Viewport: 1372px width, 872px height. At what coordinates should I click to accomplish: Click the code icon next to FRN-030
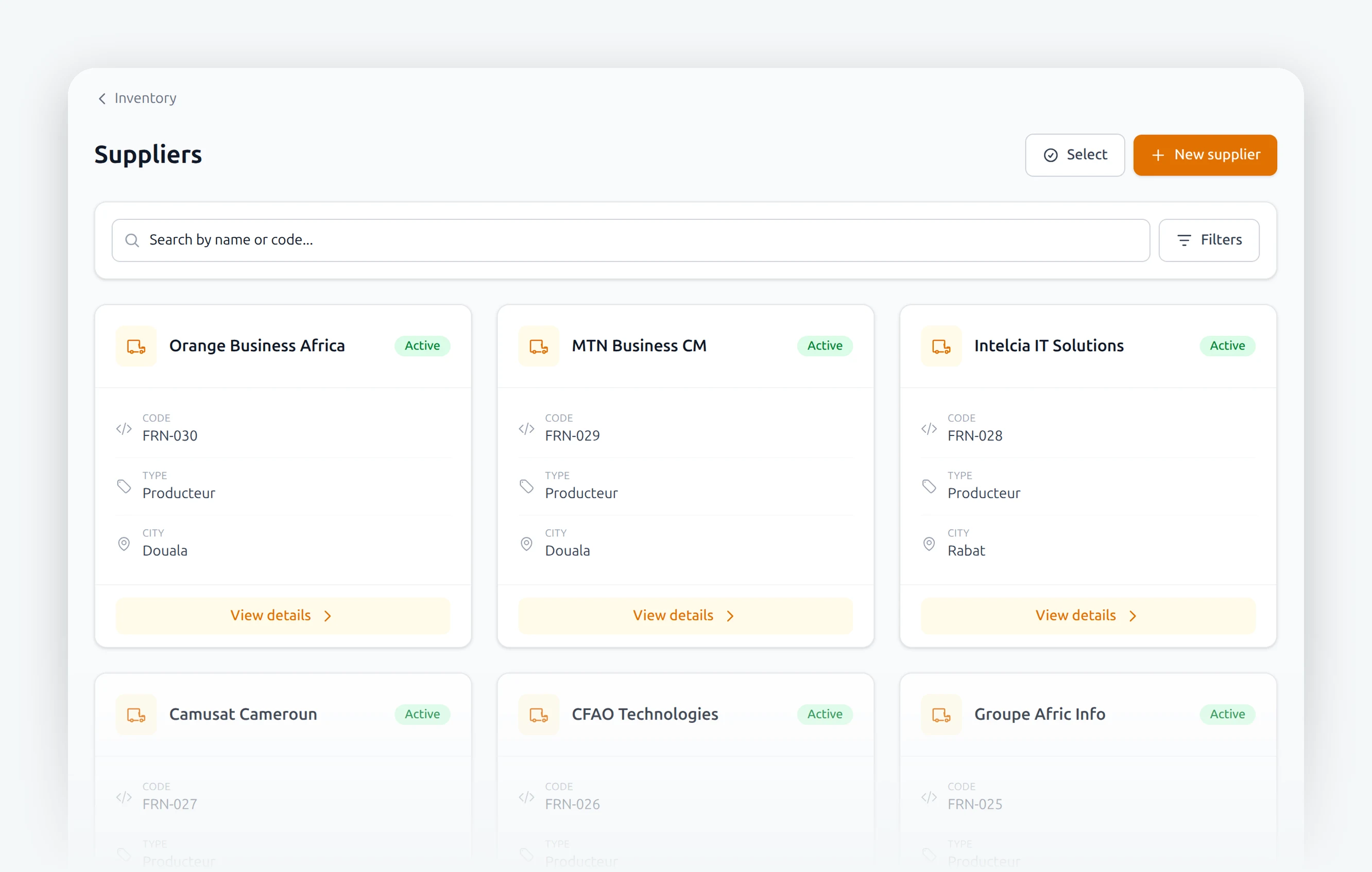(x=124, y=428)
